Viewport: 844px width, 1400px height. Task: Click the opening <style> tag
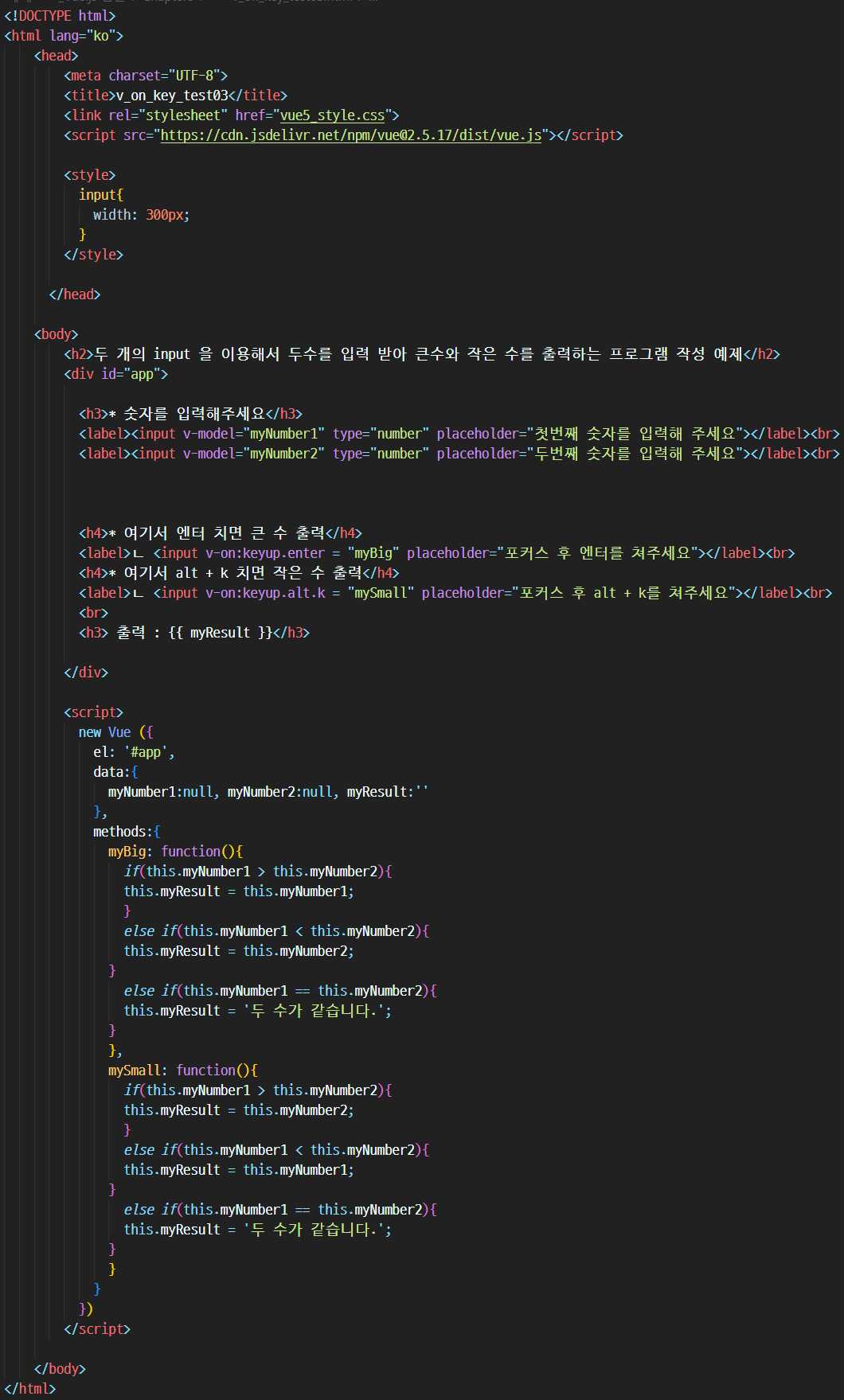(90, 175)
